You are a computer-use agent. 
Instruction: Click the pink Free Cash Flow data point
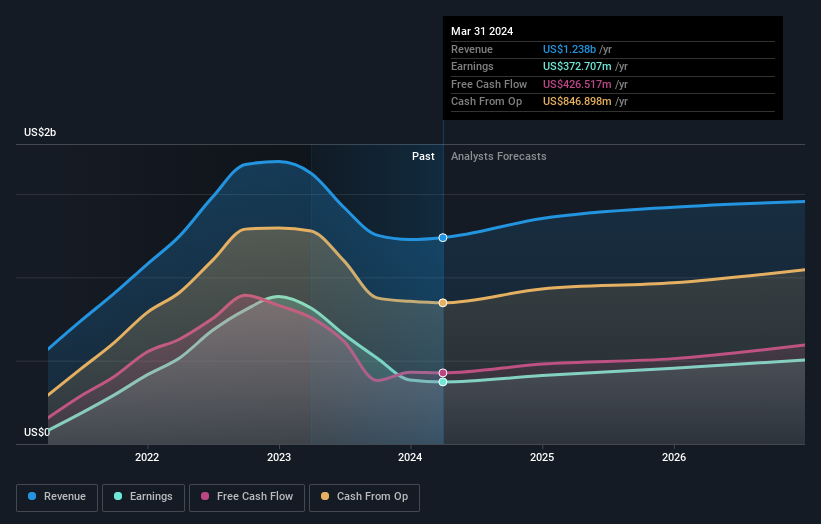point(443,373)
